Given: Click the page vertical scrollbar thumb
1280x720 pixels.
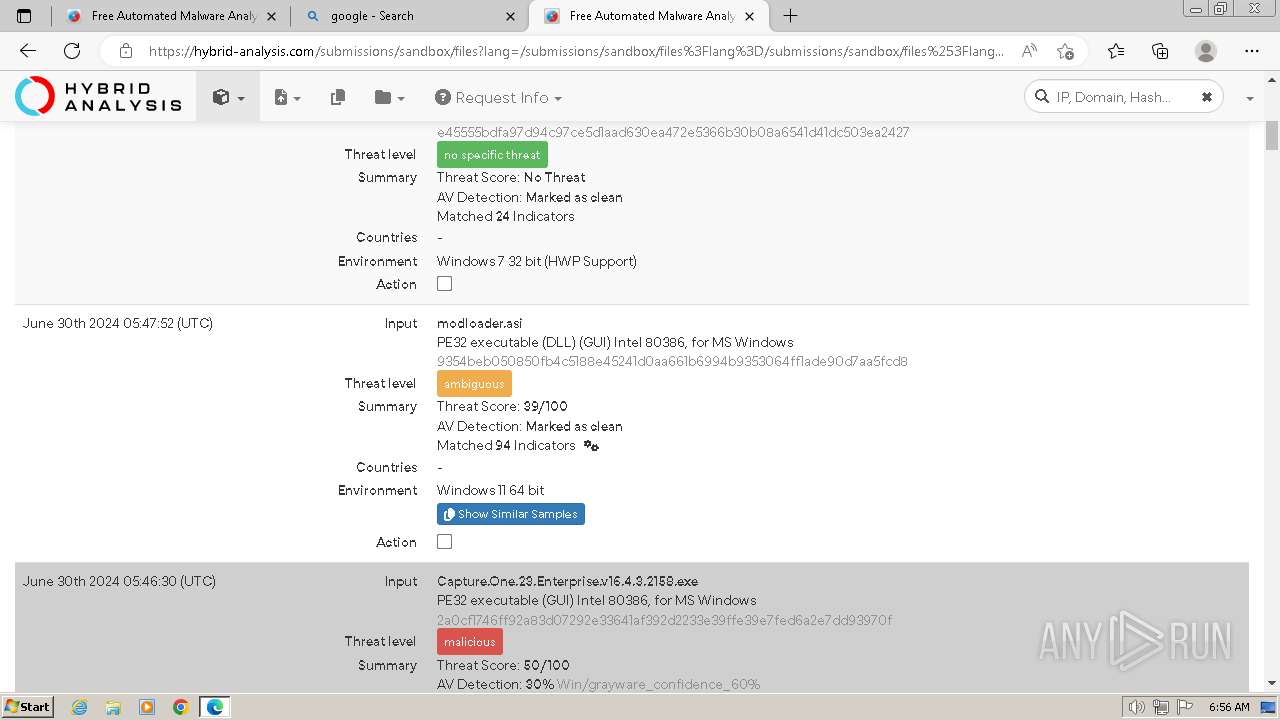Looking at the screenshot, I should [1272, 135].
